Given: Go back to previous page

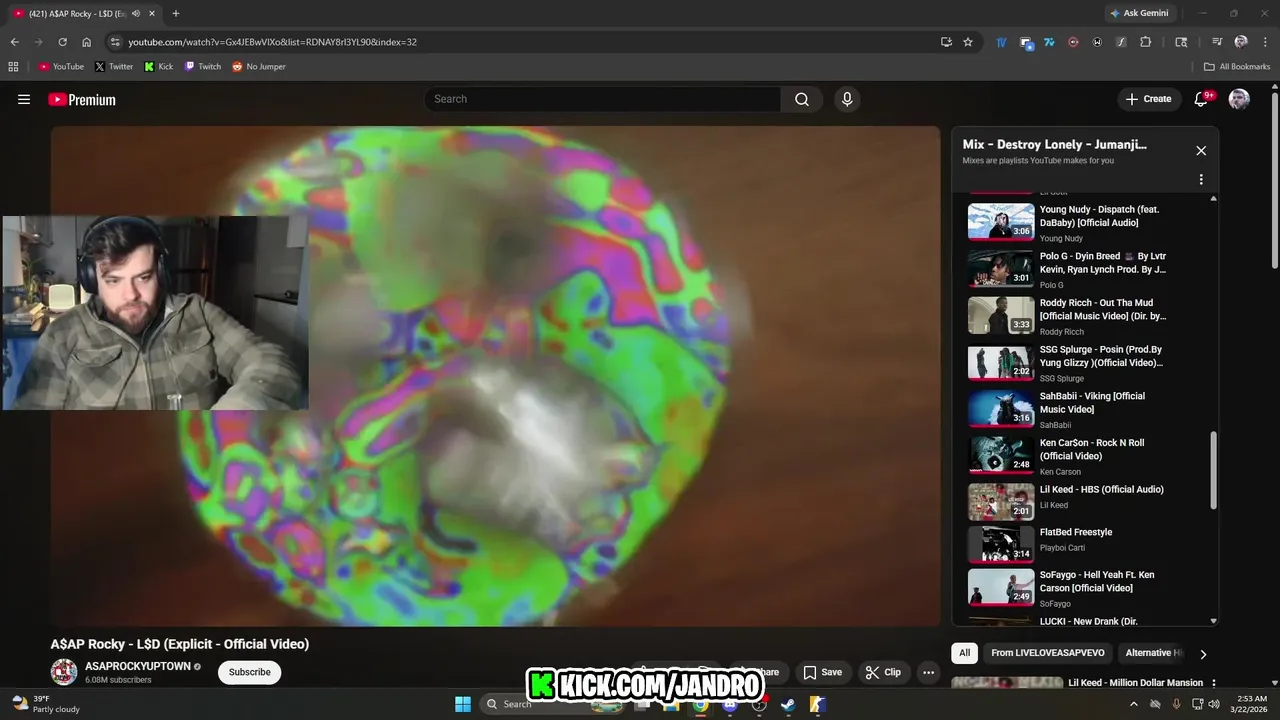Looking at the screenshot, I should click(14, 42).
